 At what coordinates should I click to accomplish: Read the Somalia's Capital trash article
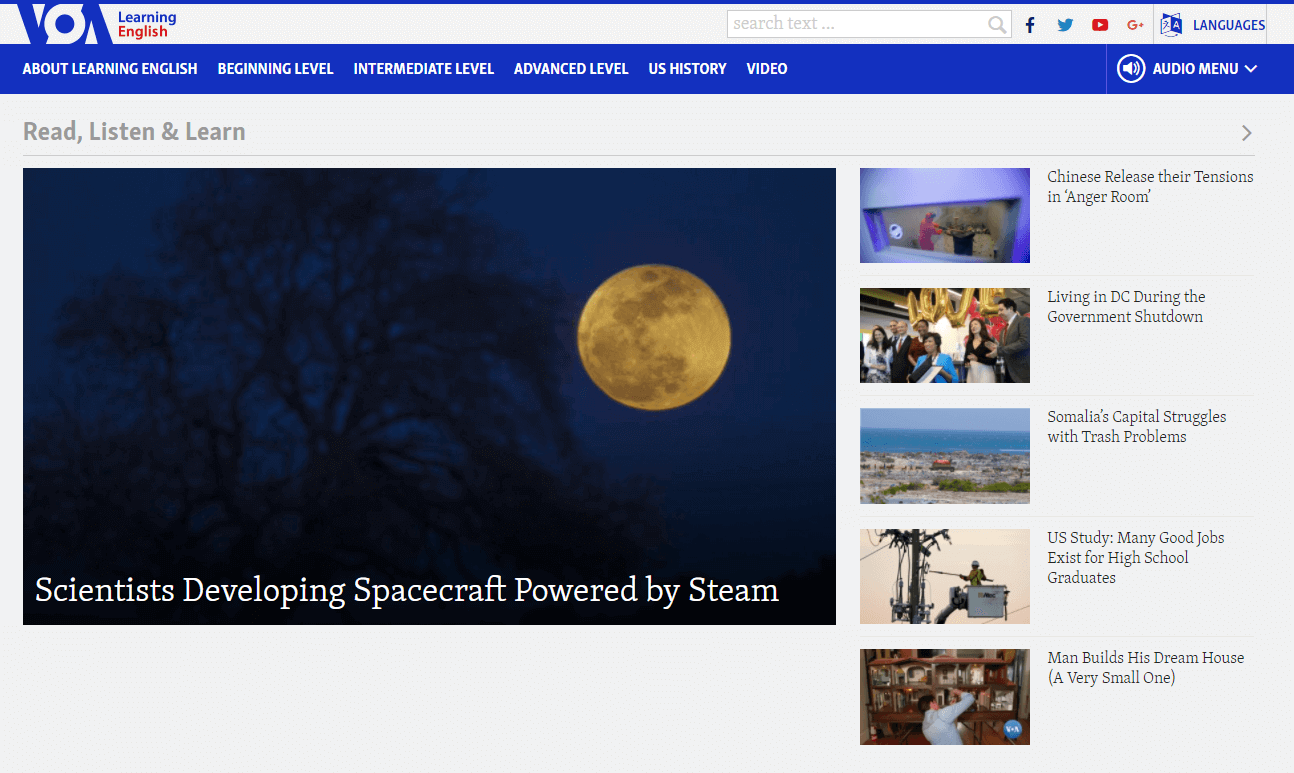pyautogui.click(x=1136, y=427)
